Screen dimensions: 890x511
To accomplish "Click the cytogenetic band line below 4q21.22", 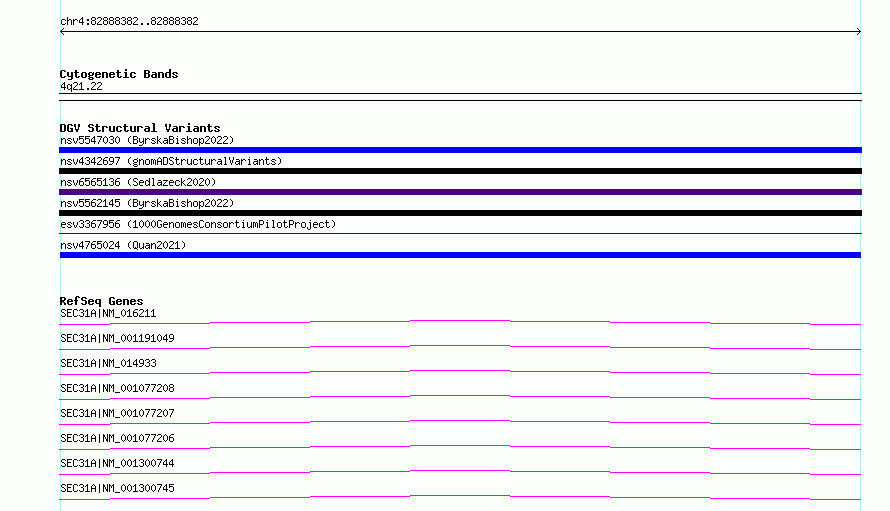I will tap(460, 97).
